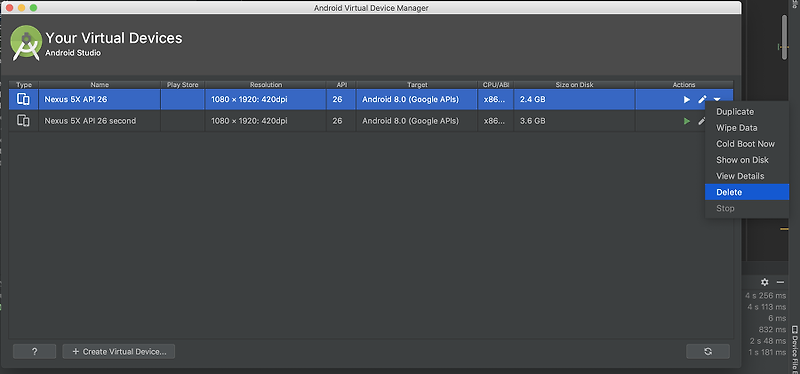Sort by the Target column header

pyautogui.click(x=417, y=85)
